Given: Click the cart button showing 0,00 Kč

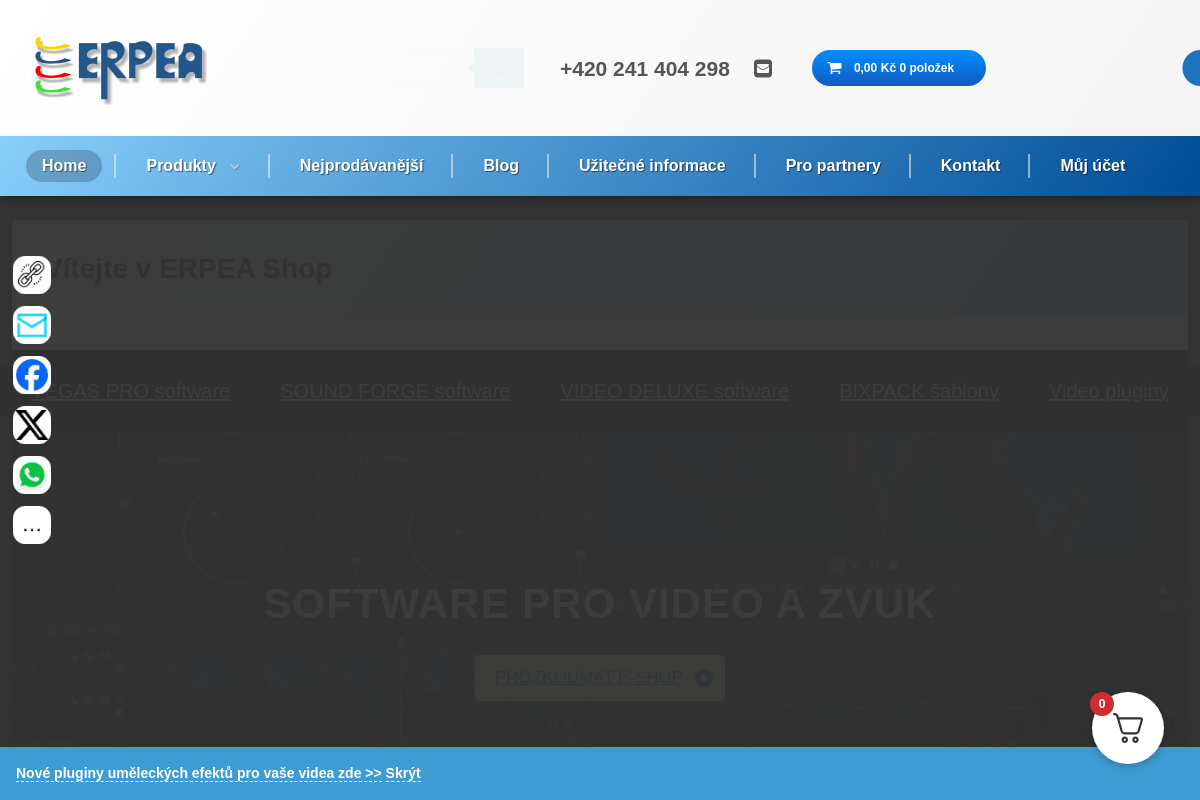Looking at the screenshot, I should tap(898, 68).
